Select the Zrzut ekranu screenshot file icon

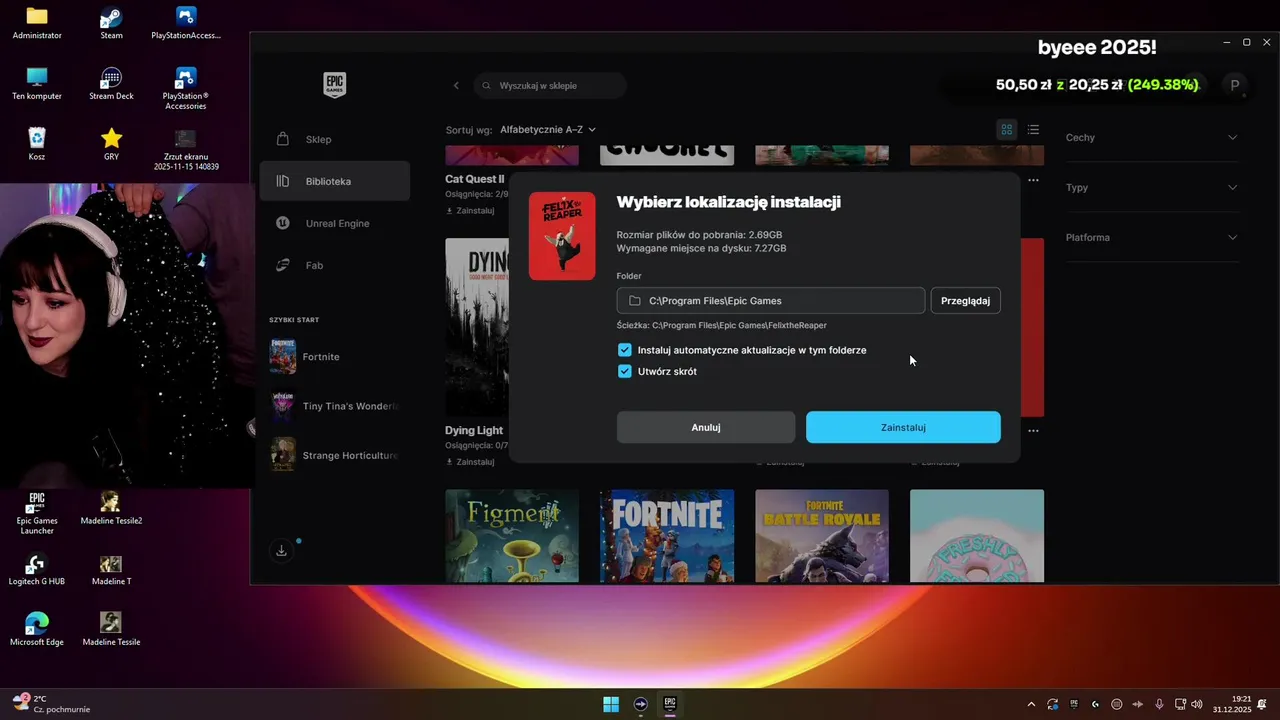tap(186, 150)
